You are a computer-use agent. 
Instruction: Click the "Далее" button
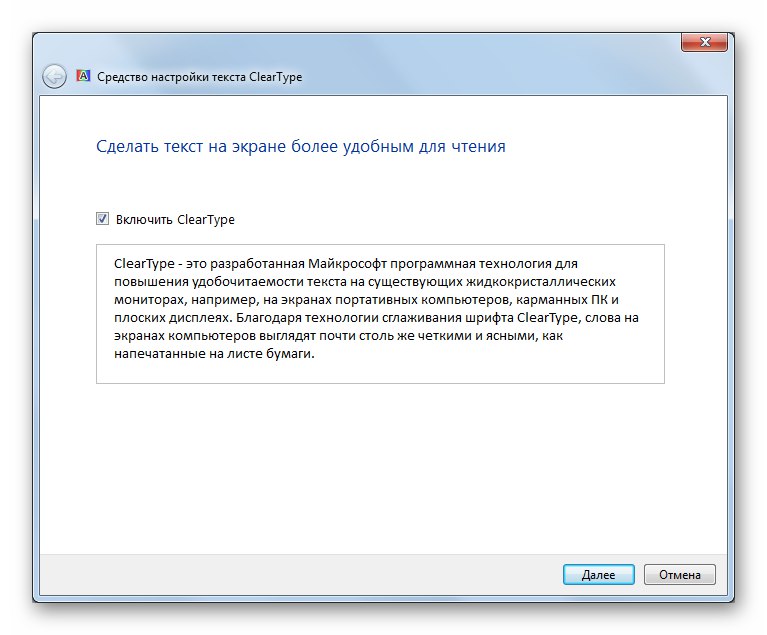(598, 574)
